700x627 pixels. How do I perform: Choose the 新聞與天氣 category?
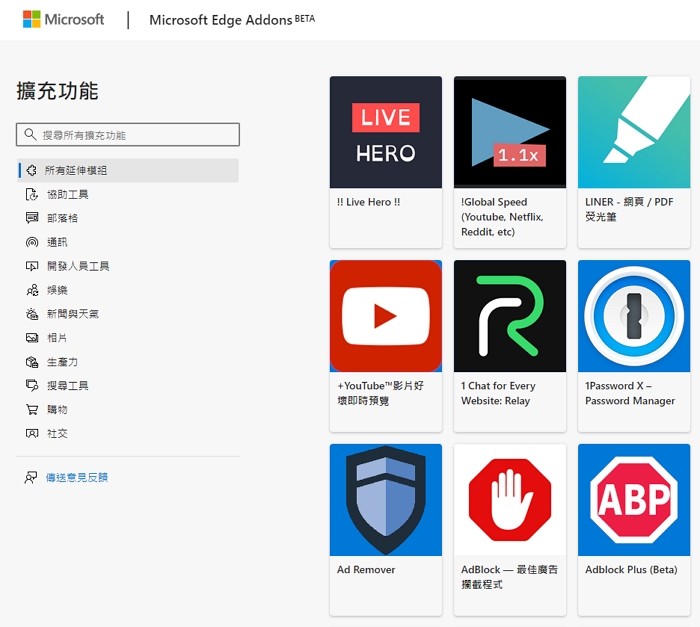pyautogui.click(x=73, y=314)
